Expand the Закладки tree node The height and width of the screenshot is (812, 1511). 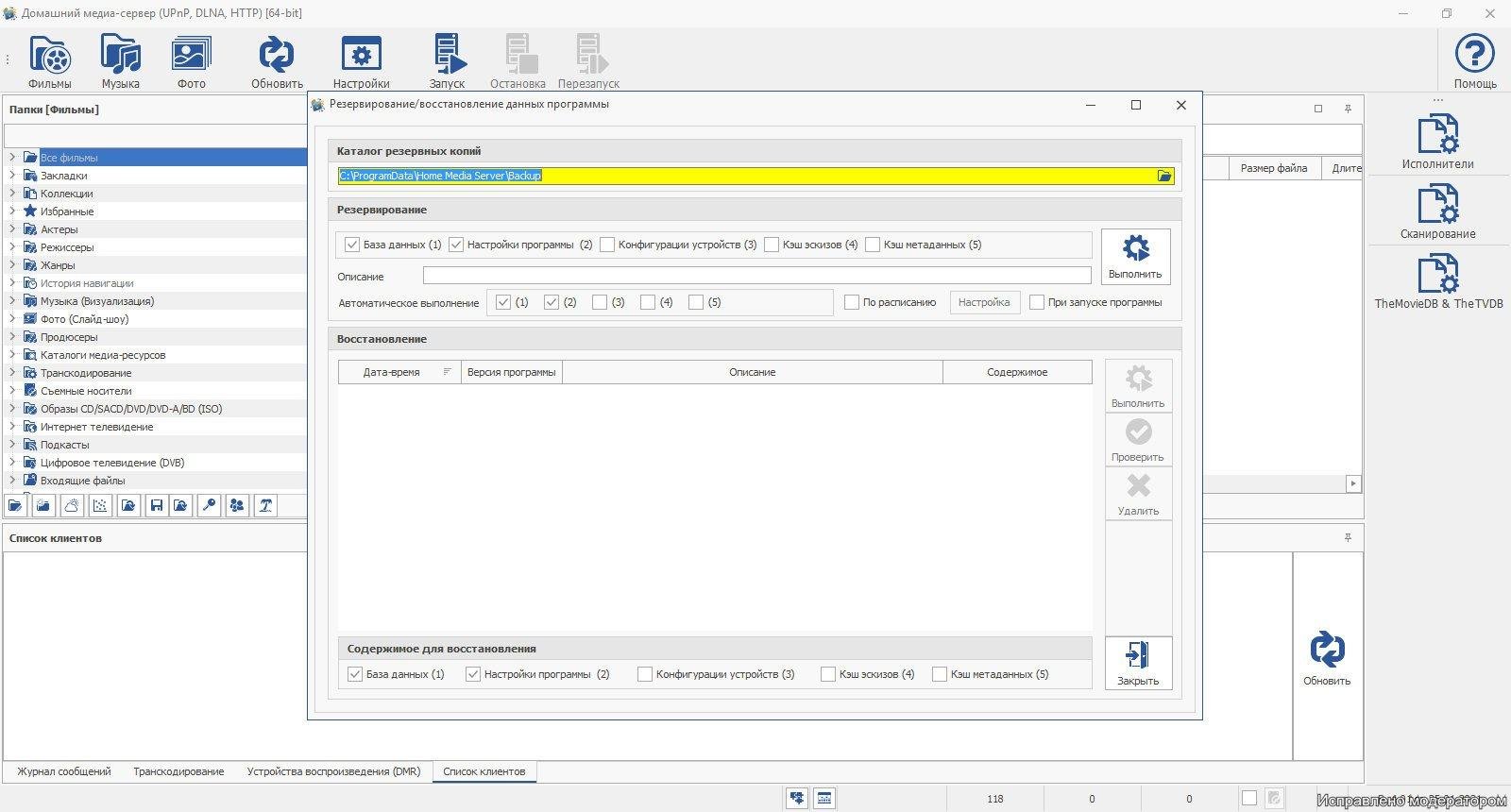pos(12,176)
